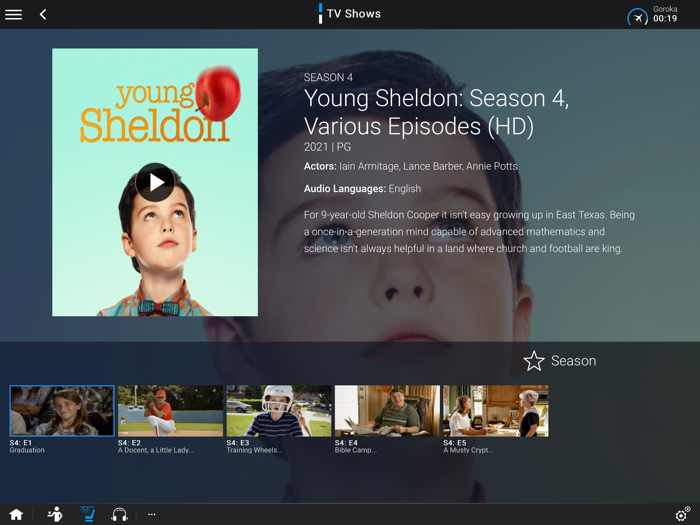Go back with the left arrow

point(43,15)
